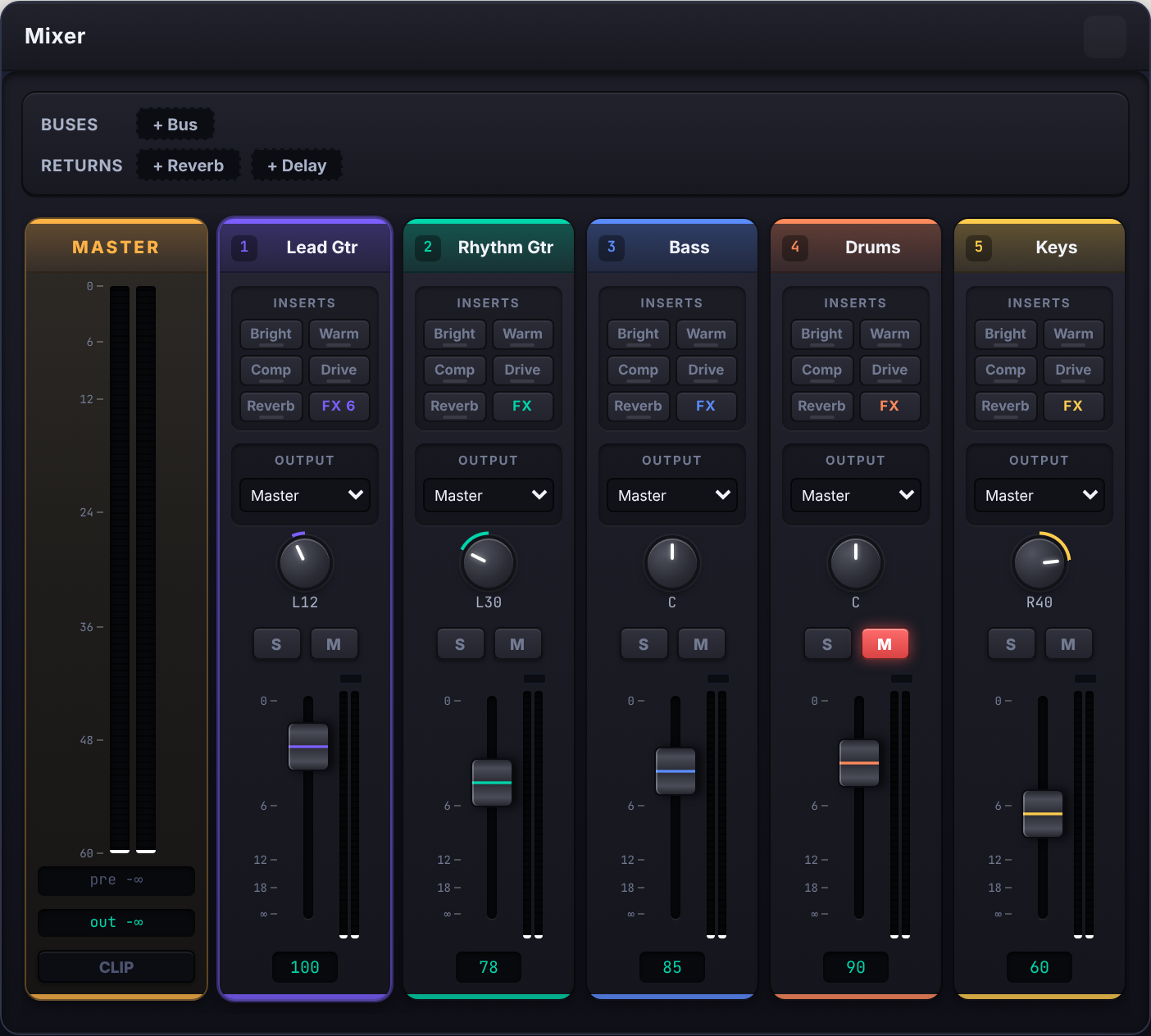Image resolution: width=1151 pixels, height=1036 pixels.
Task: Add a Delay return
Action: tap(297, 166)
